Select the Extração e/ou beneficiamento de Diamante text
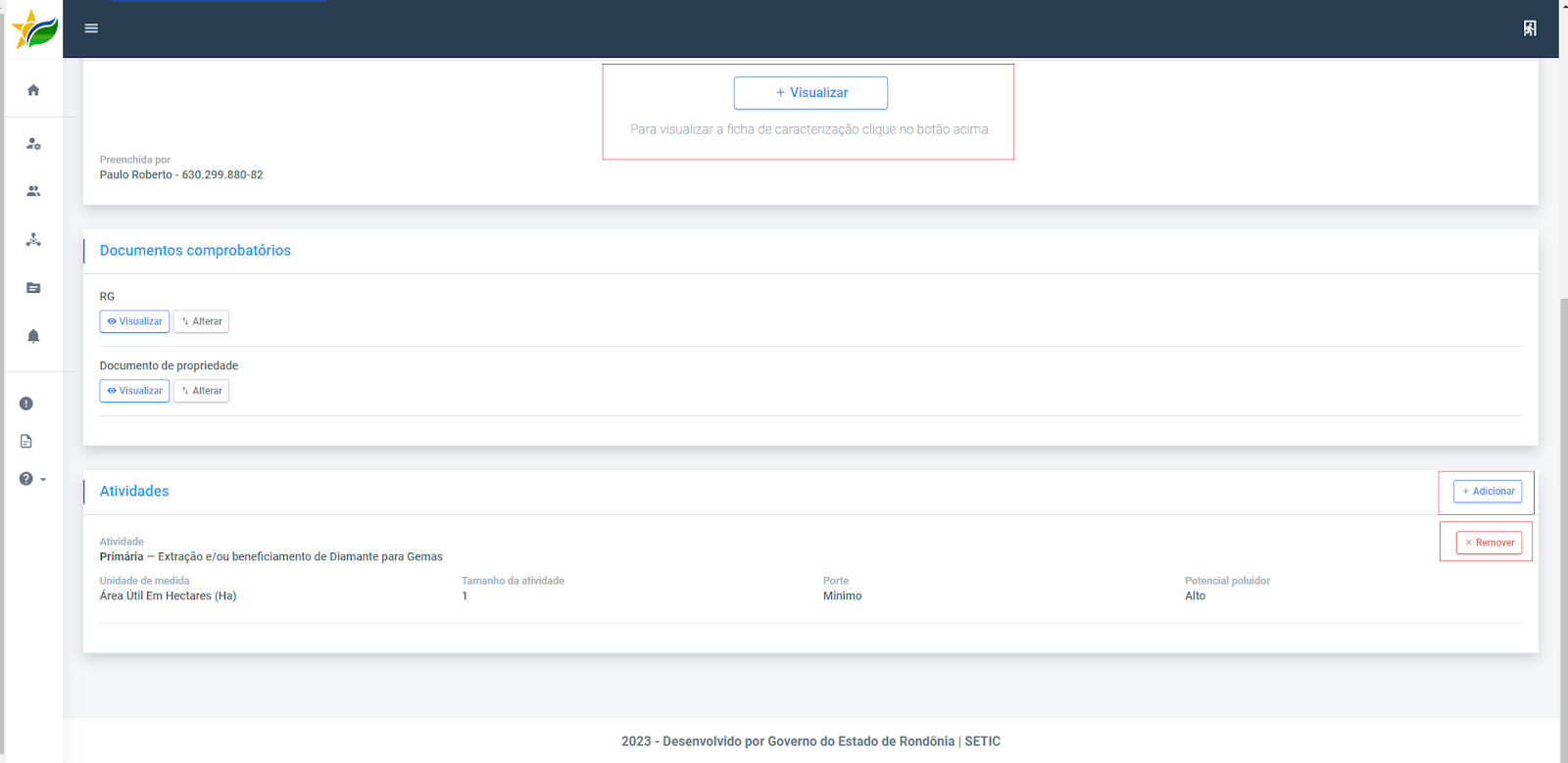The image size is (1568, 763). (301, 557)
